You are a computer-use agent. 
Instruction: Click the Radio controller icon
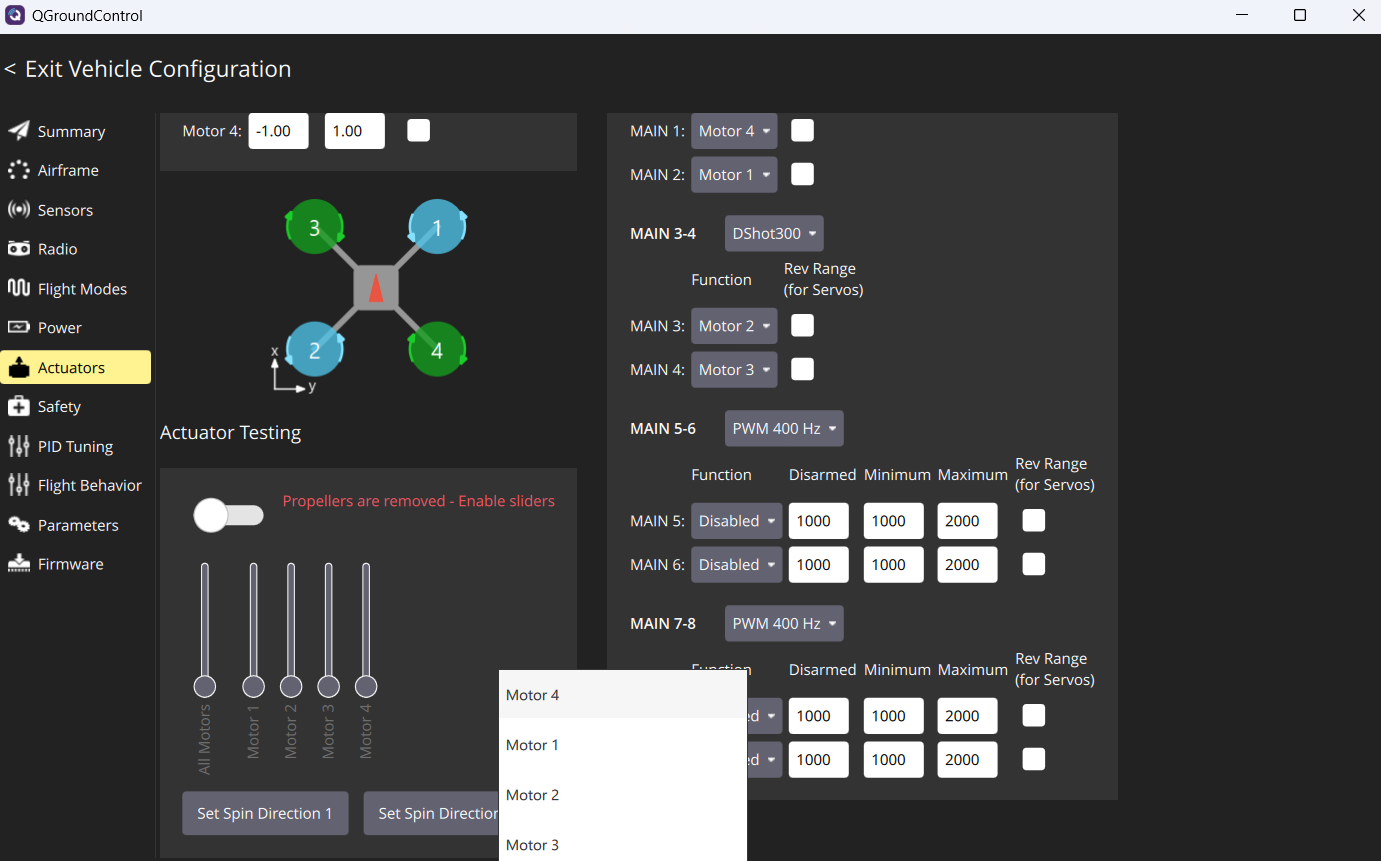coord(19,249)
